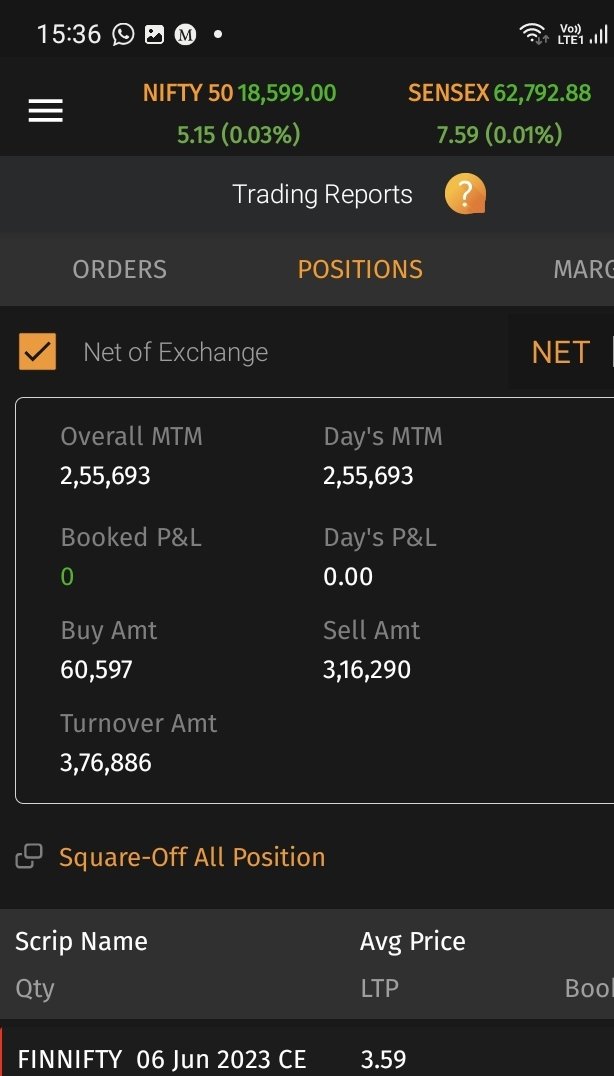Open the partially visible MARGIN tab
The image size is (614, 1076).
pos(583,269)
